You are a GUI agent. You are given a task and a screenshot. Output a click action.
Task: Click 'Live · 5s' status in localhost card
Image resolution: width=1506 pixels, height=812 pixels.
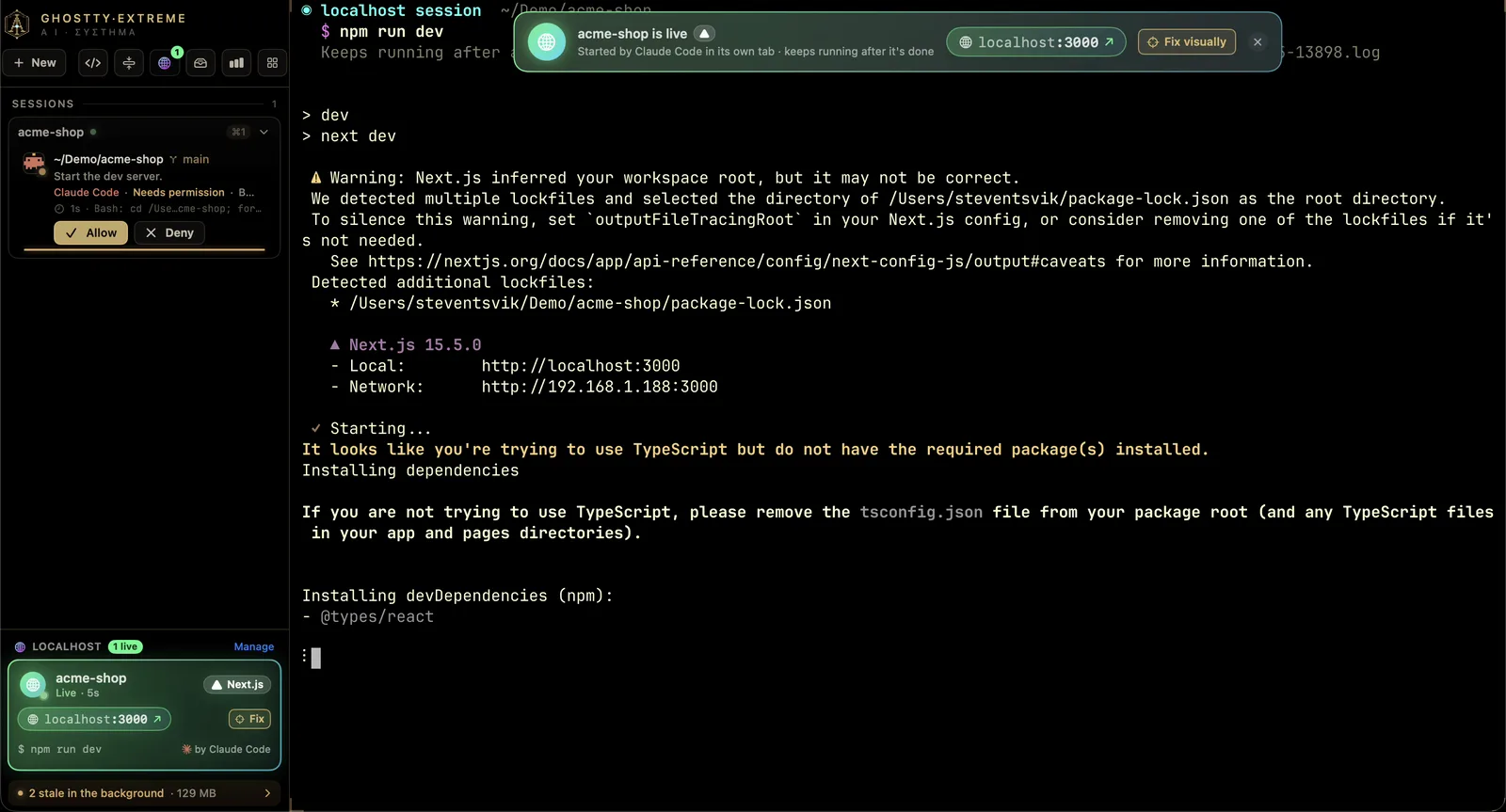[x=77, y=693]
